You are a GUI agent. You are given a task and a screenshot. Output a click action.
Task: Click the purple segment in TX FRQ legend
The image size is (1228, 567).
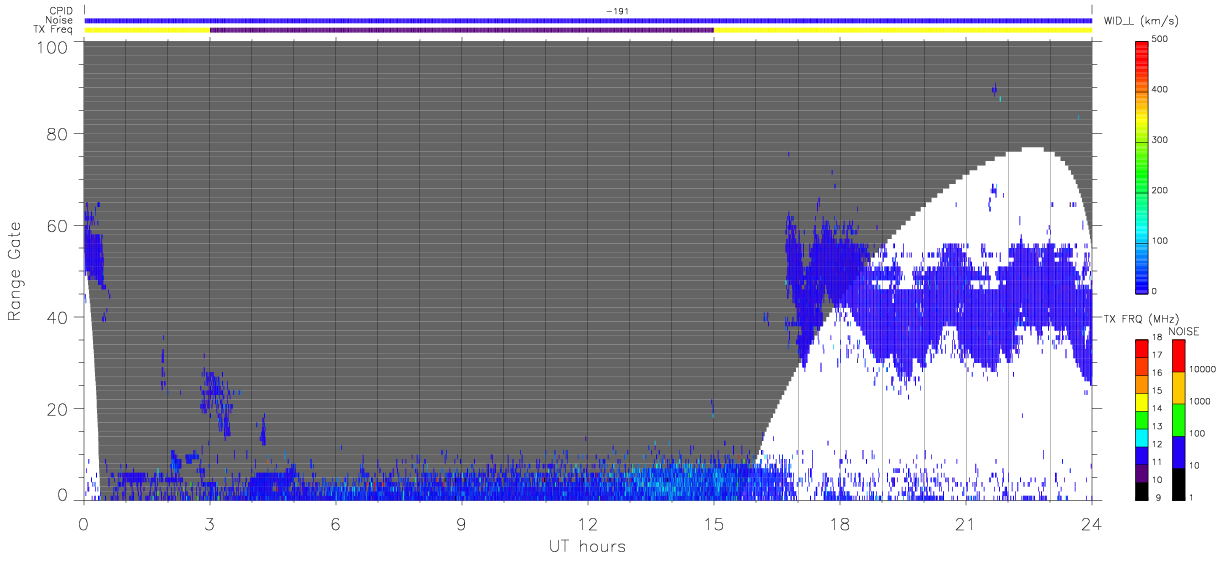pyautogui.click(x=1142, y=474)
